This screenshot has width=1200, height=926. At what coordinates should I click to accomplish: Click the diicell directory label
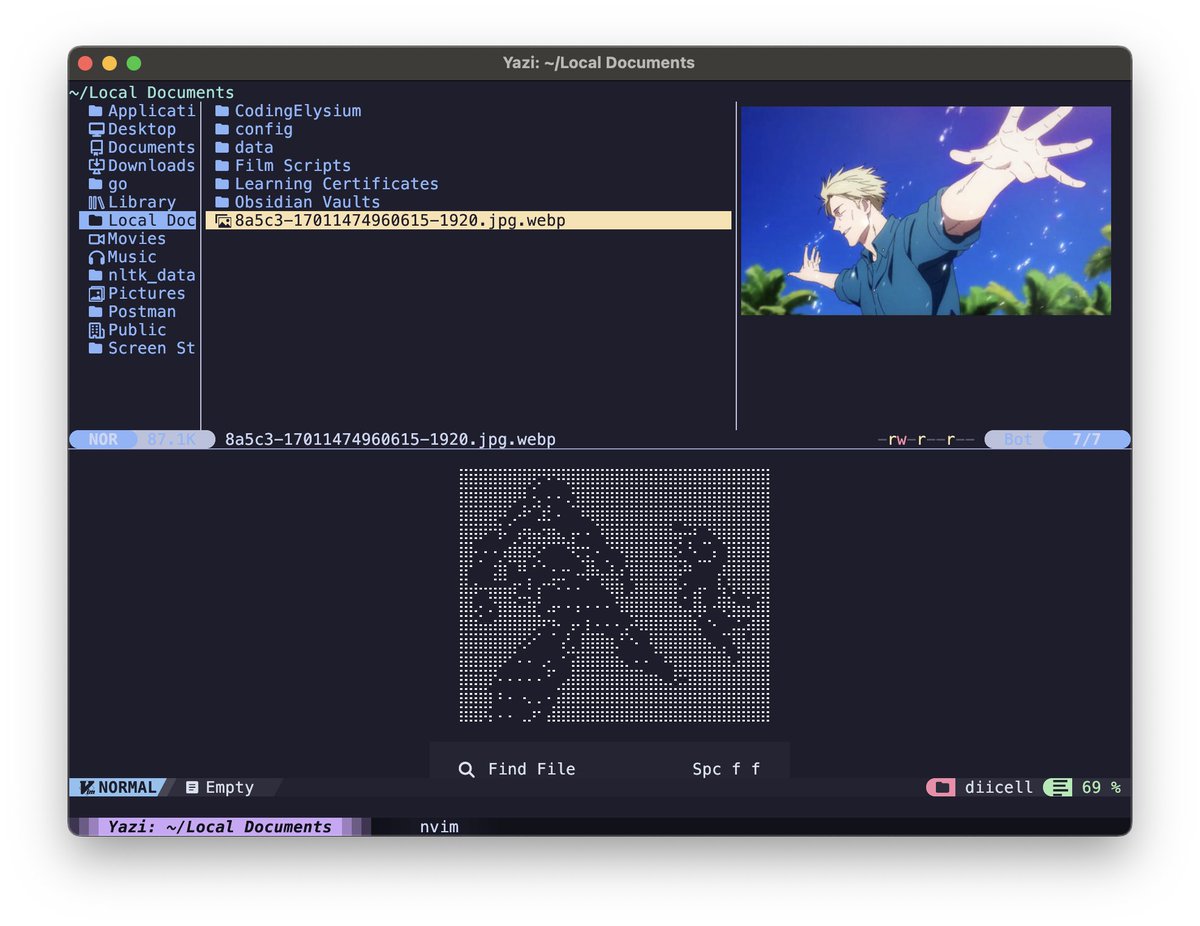coord(999,788)
